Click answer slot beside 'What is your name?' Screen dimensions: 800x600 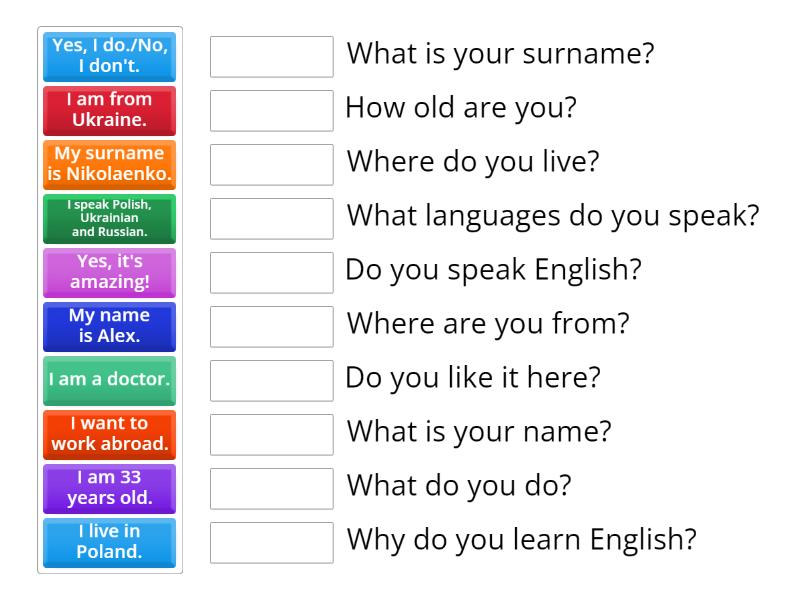pyautogui.click(x=272, y=435)
